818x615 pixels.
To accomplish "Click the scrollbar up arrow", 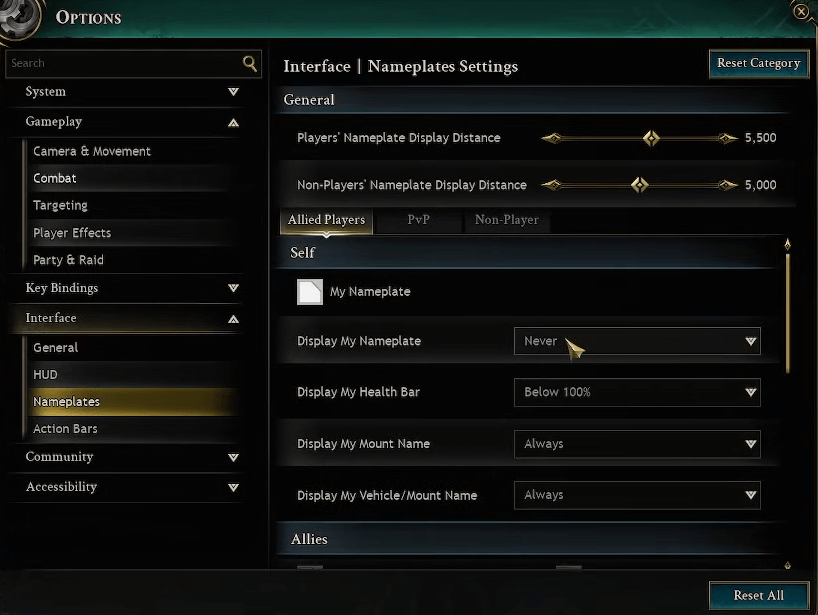I will click(x=787, y=243).
